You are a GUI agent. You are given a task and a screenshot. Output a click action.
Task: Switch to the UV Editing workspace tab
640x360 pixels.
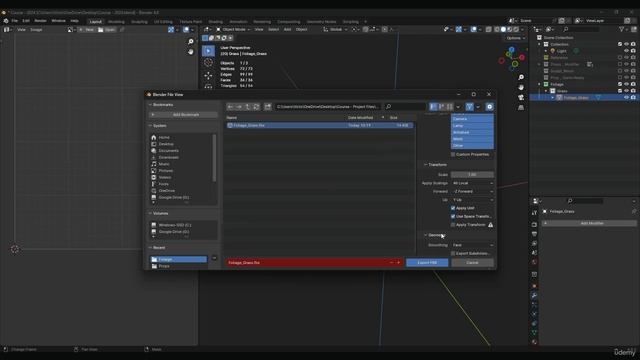[x=163, y=22]
